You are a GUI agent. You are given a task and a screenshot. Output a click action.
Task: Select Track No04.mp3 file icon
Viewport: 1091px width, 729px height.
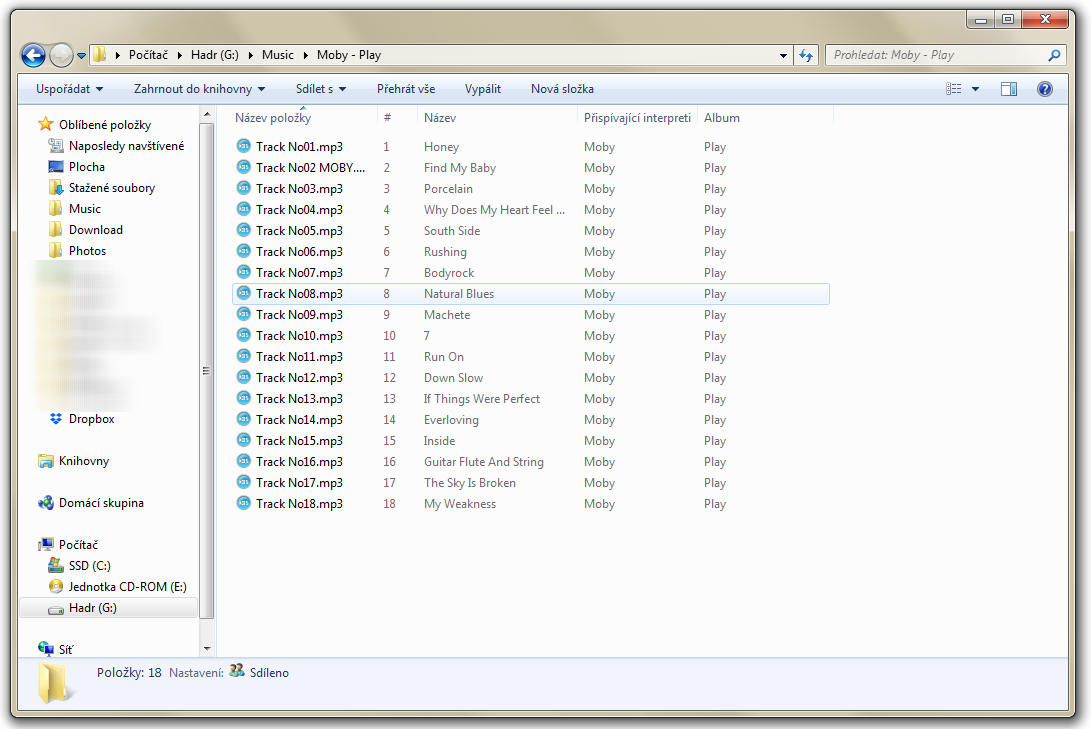tap(244, 209)
